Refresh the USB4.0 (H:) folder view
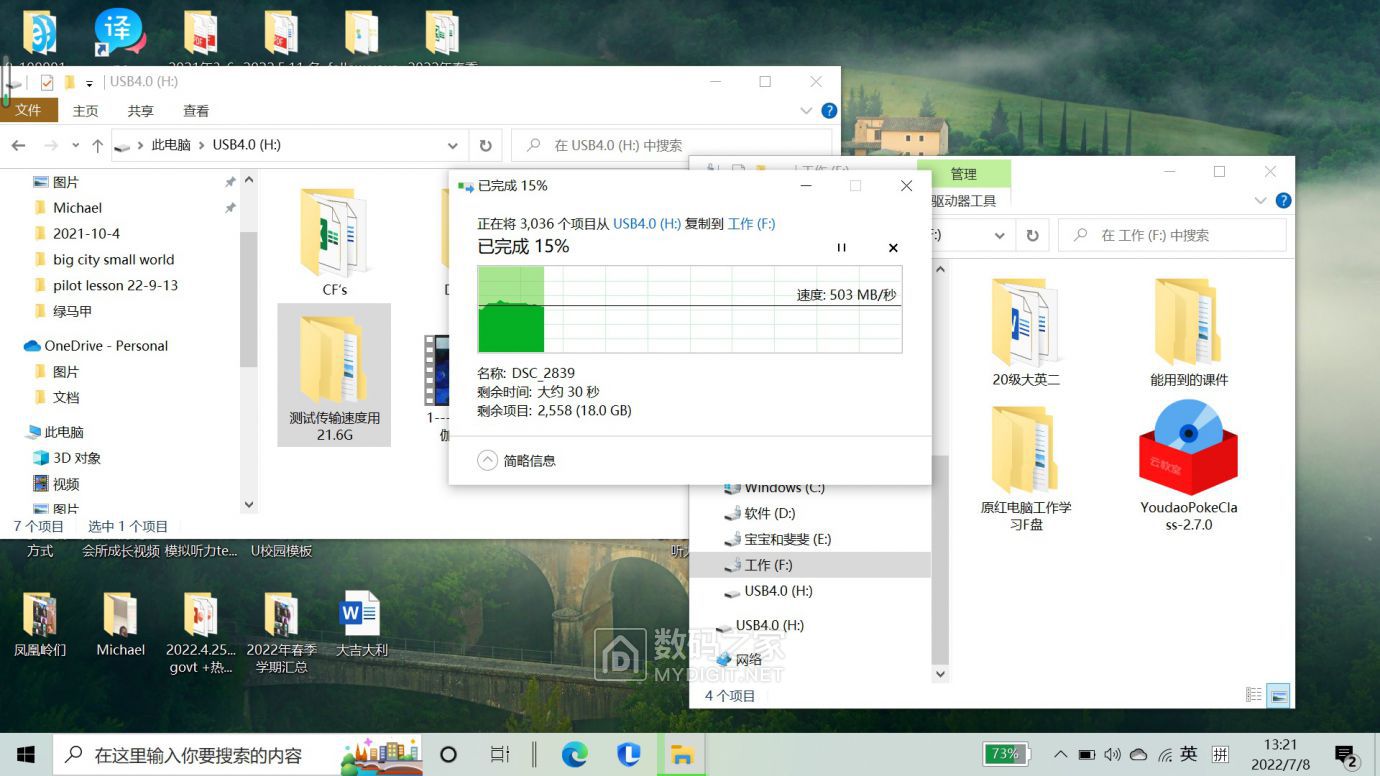Screen dimensions: 1380x776 click(485, 145)
